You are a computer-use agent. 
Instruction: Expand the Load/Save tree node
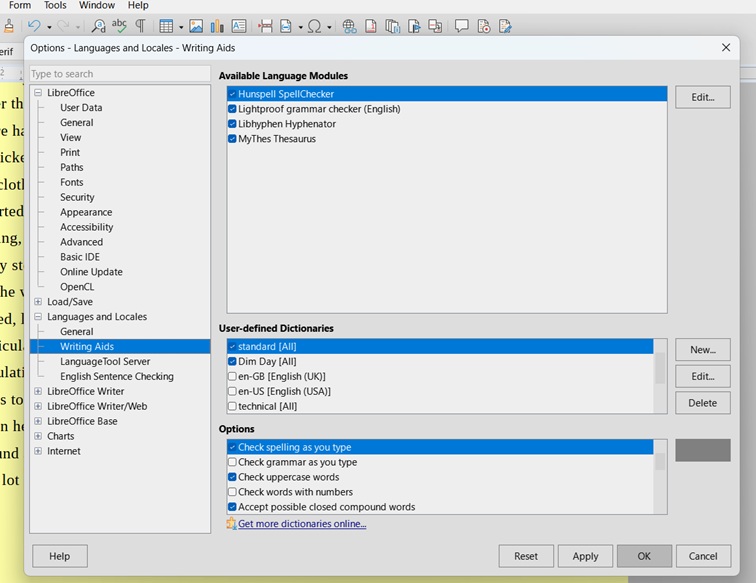click(x=38, y=302)
